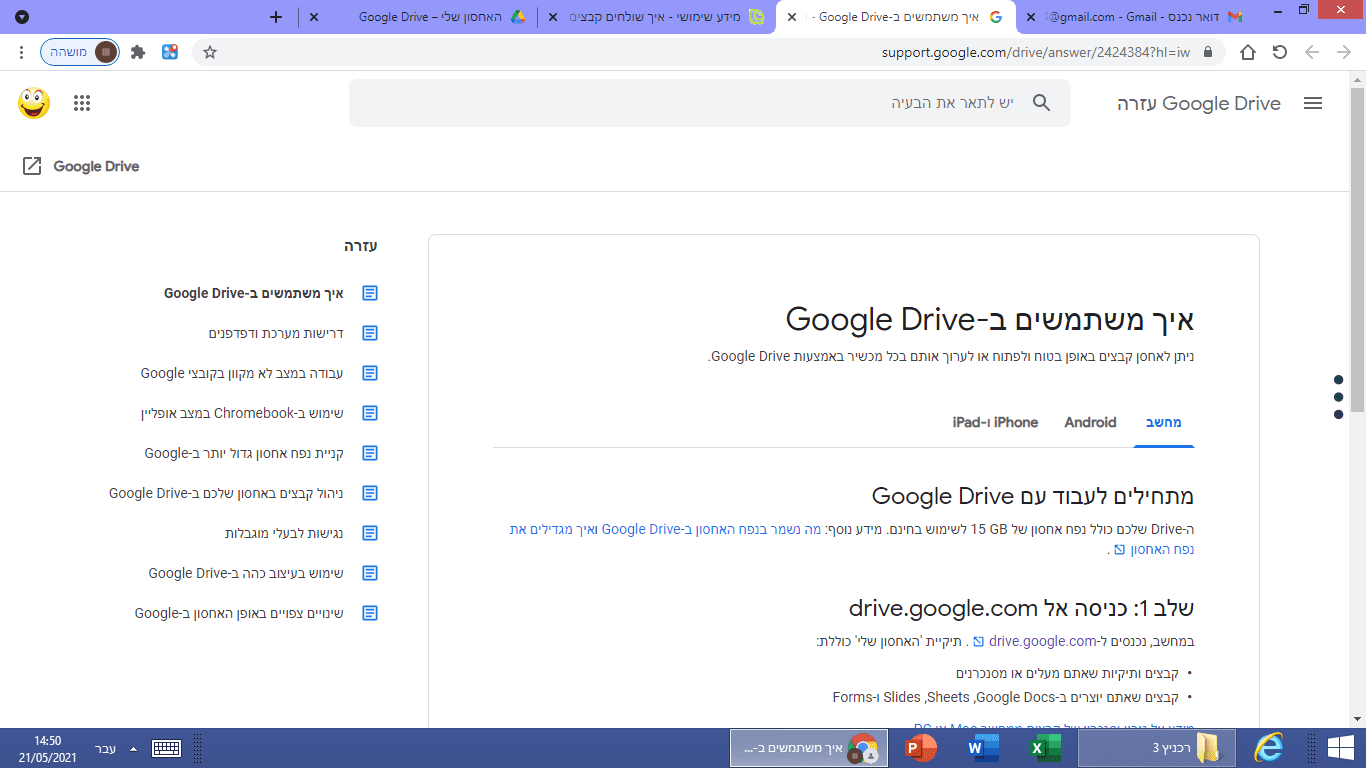Bookmark this page with the star icon
The image size is (1366, 768).
210,52
